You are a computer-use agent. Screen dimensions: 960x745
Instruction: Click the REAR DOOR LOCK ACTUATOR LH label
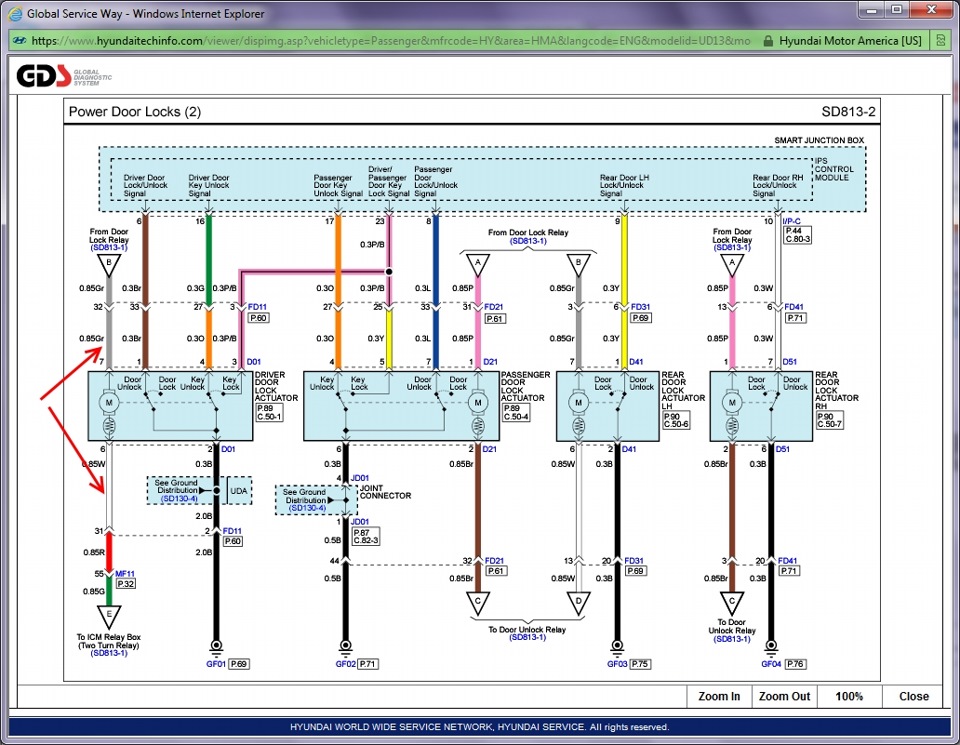pos(683,390)
